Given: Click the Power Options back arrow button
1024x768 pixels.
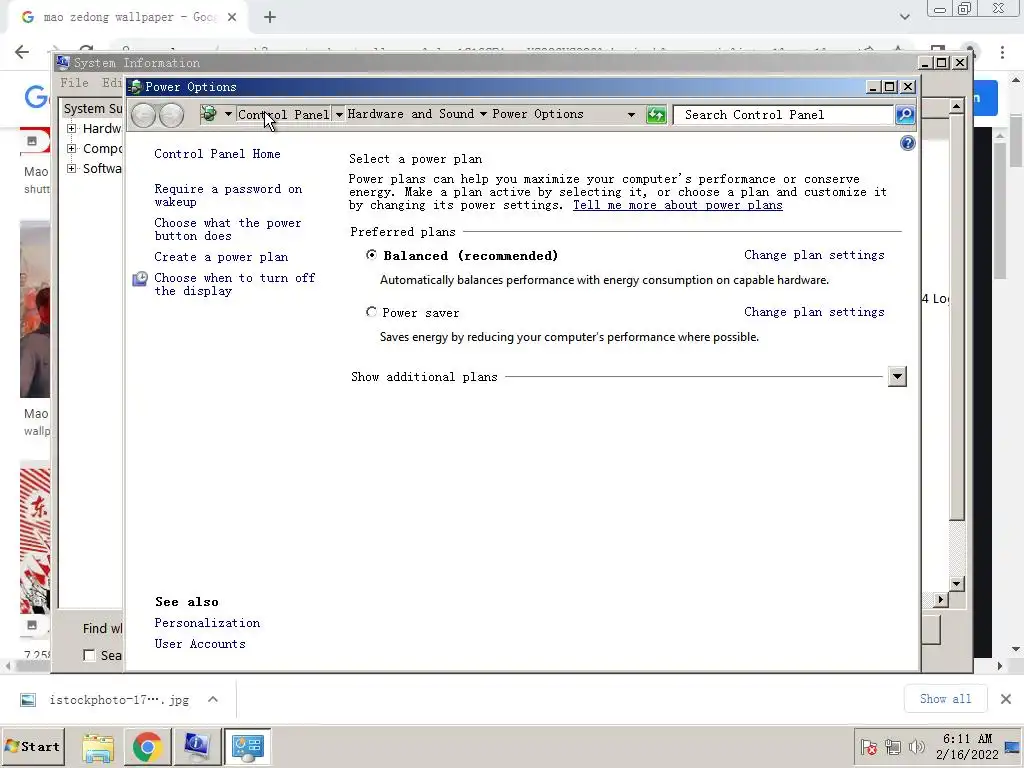Looking at the screenshot, I should click(143, 115).
